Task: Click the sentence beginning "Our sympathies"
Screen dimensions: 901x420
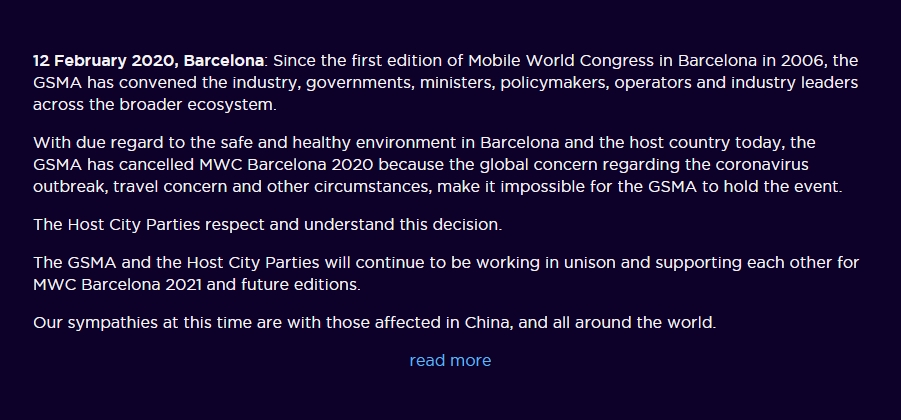Action: click(373, 323)
